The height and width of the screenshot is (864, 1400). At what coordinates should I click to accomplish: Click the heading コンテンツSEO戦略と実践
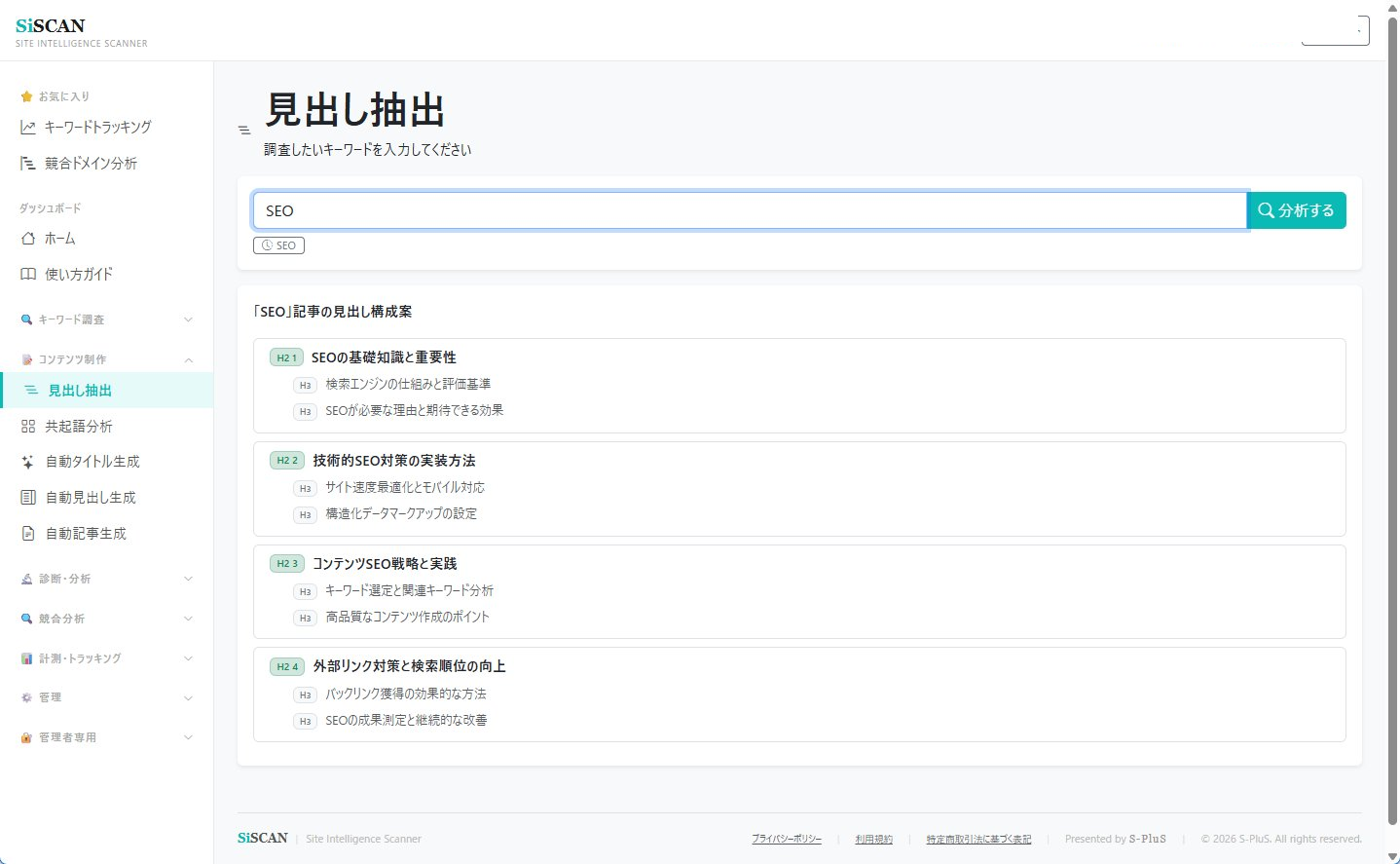click(x=385, y=564)
